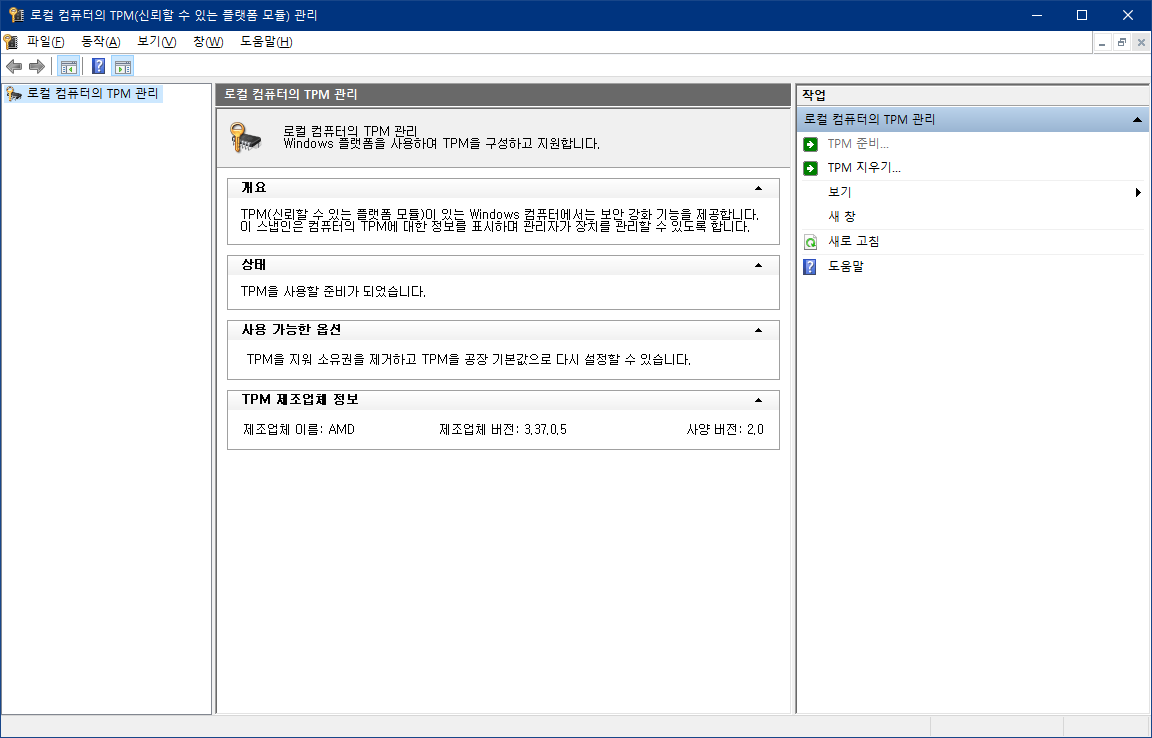Click the Forward arrow toolbar icon
The image size is (1152, 738).
(x=37, y=67)
